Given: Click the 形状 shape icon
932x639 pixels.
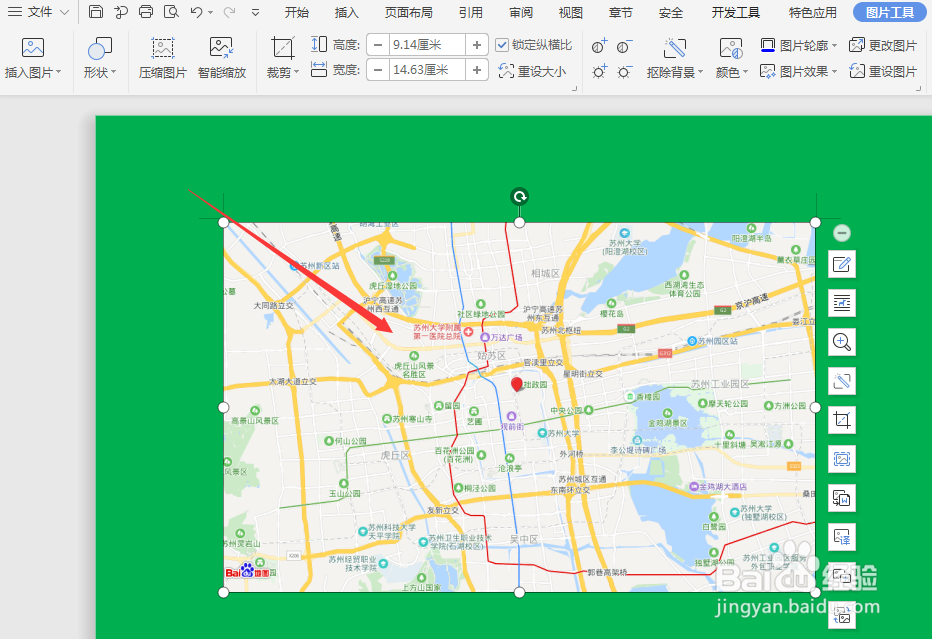Looking at the screenshot, I should [x=99, y=48].
